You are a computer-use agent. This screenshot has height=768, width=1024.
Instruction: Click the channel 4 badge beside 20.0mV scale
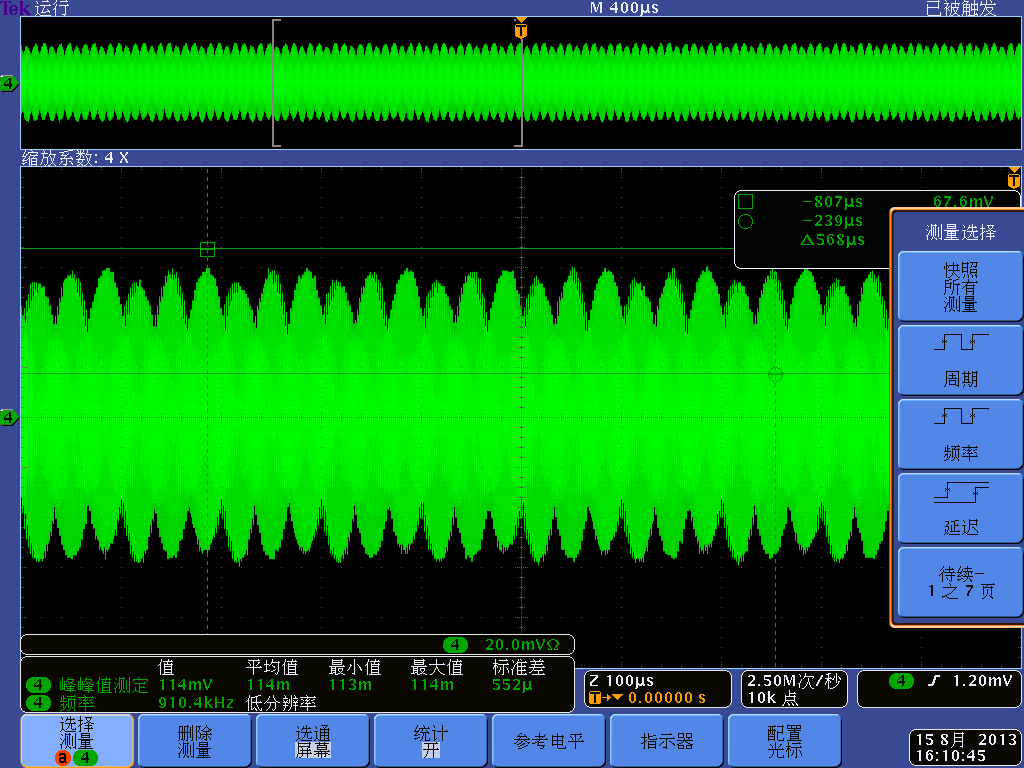point(457,645)
